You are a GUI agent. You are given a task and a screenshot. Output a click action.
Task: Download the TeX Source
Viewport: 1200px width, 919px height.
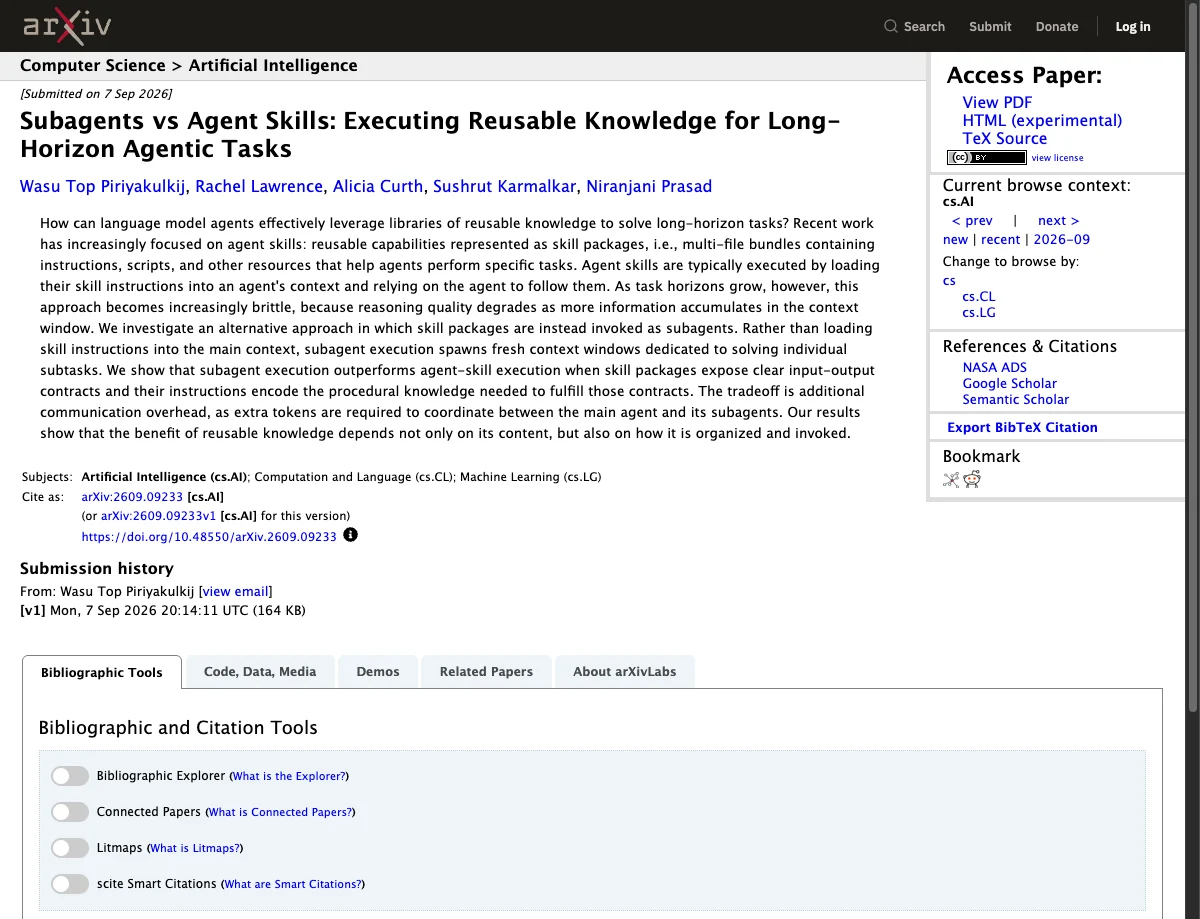pyautogui.click(x=1005, y=138)
